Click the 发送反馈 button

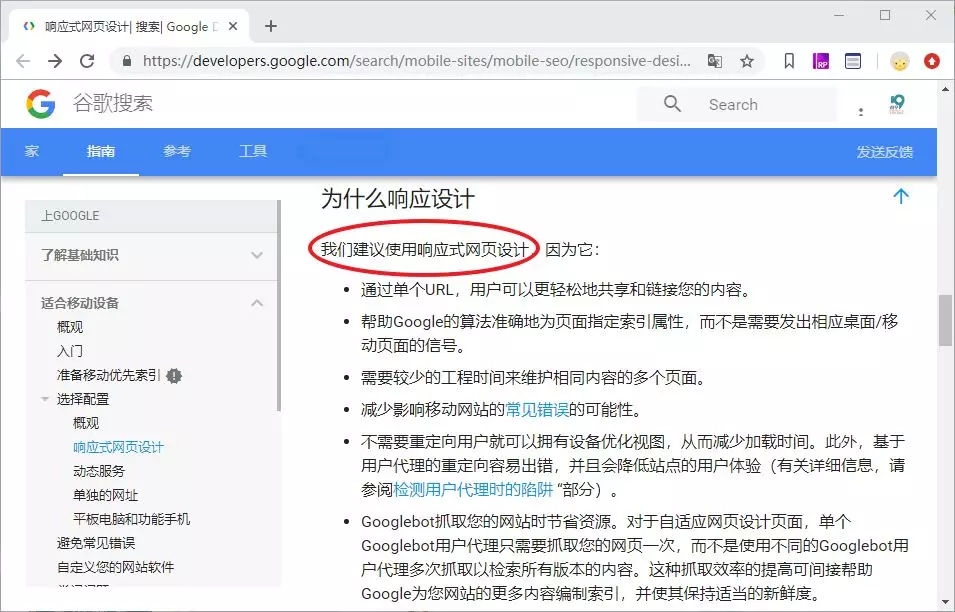pyautogui.click(x=884, y=152)
